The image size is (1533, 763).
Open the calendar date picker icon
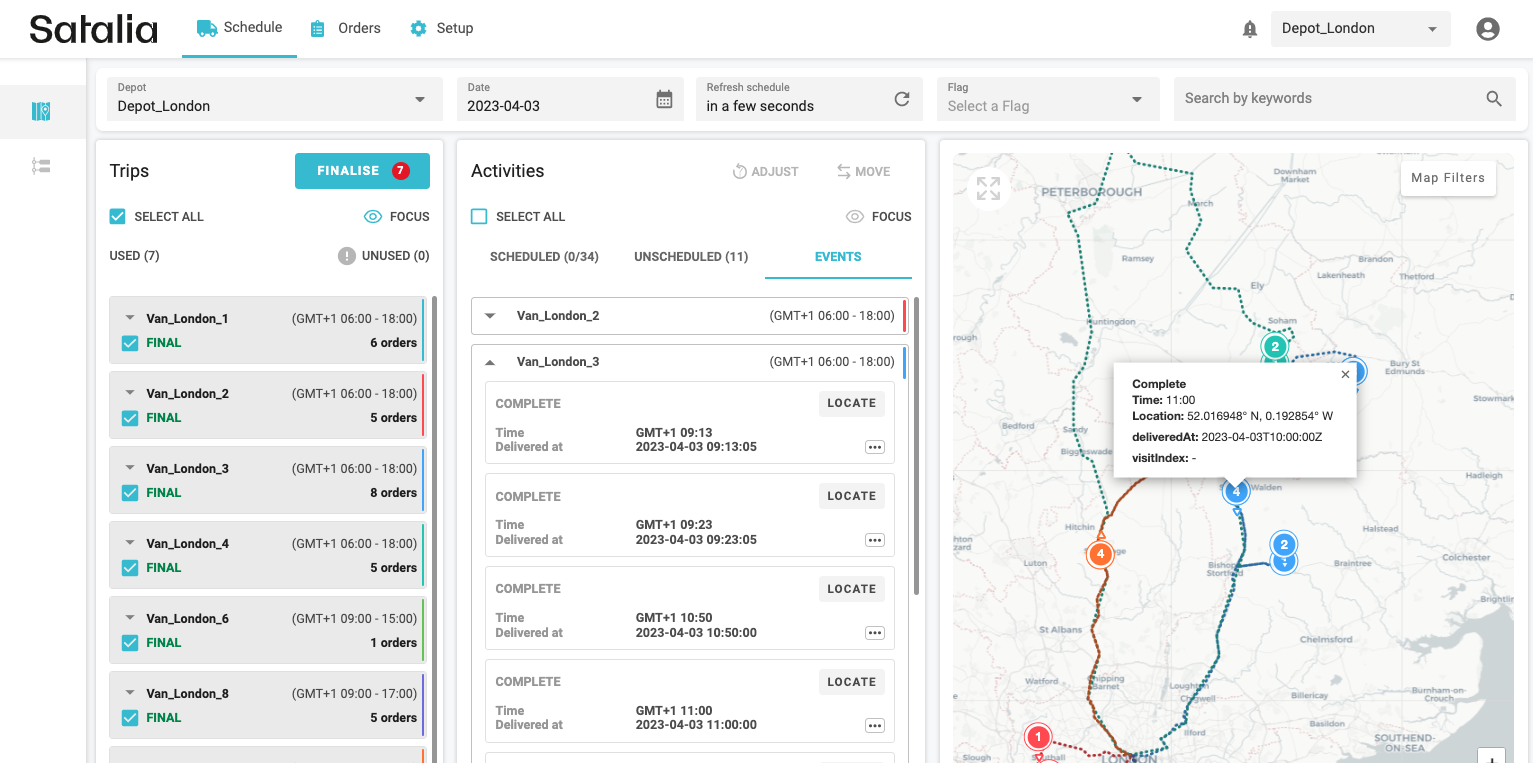pos(664,99)
